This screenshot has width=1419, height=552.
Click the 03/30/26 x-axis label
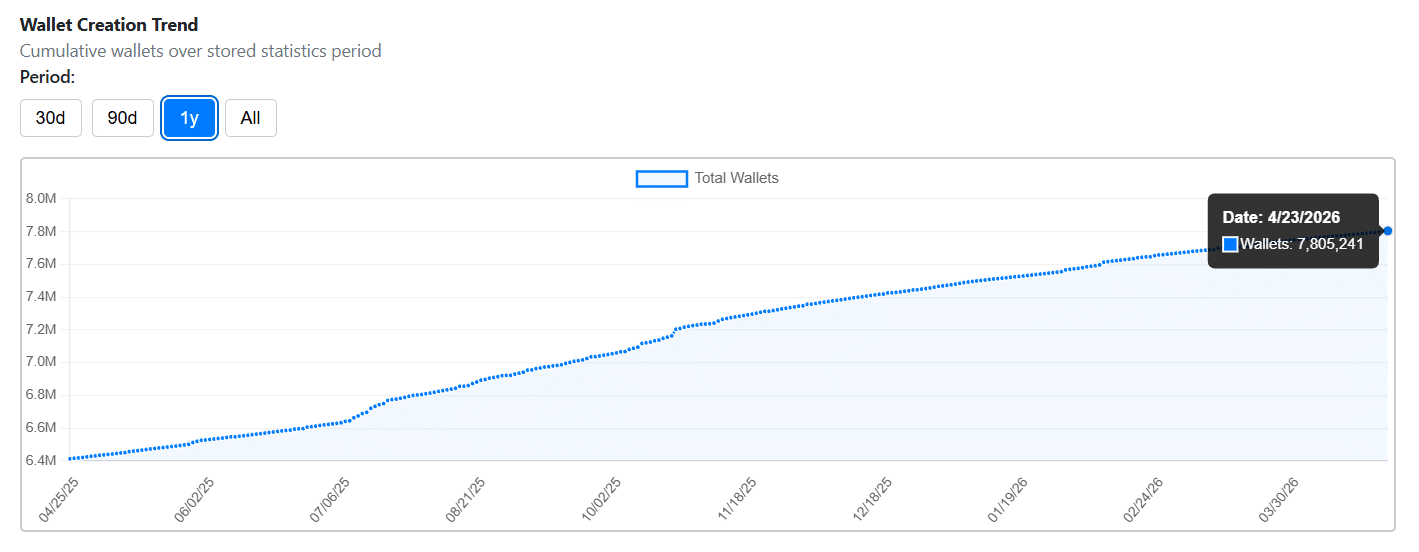coord(1279,499)
